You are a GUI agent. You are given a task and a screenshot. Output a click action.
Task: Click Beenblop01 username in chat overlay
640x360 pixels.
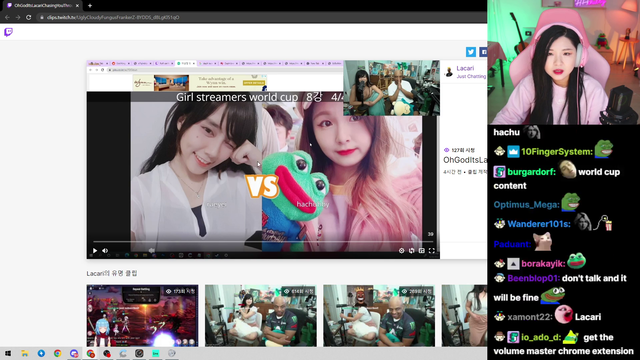coord(533,278)
